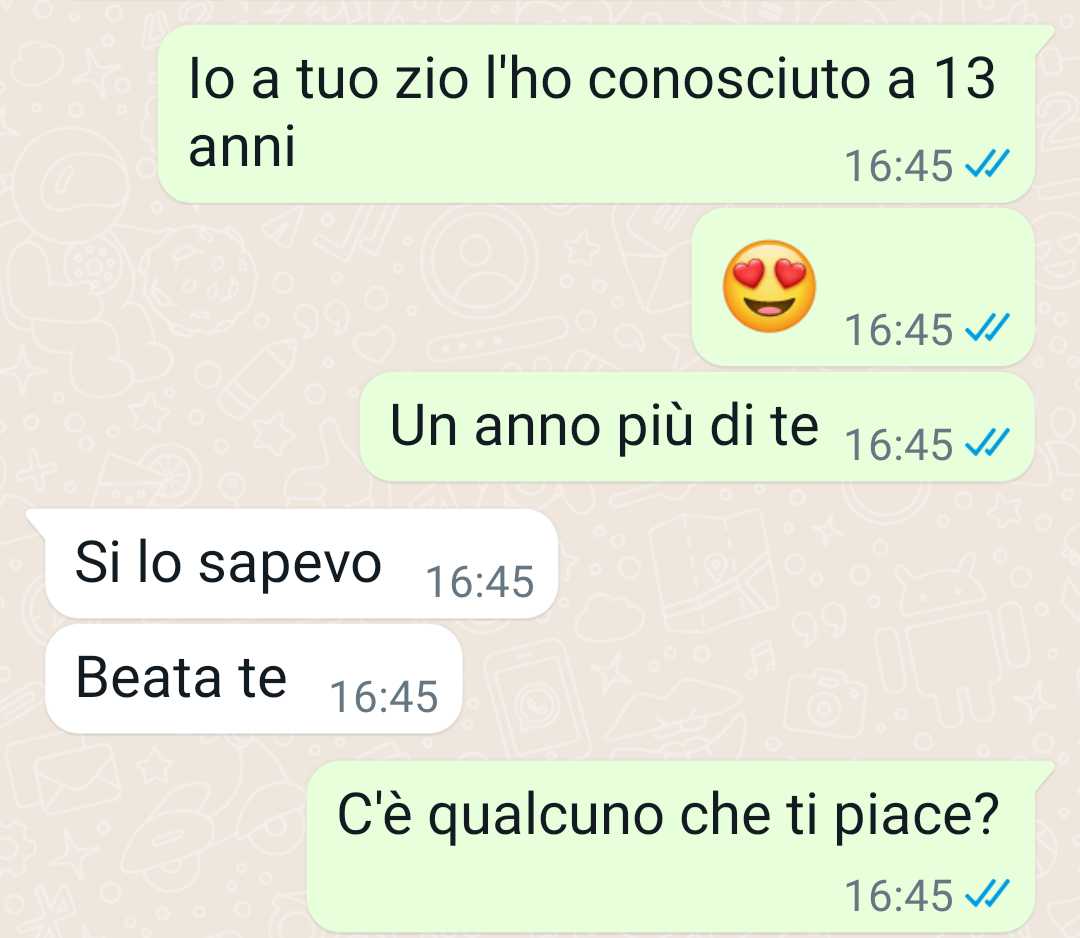Select the message 'Io a tuo zio l'ho conosciuto'
The height and width of the screenshot is (938, 1080).
596,114
